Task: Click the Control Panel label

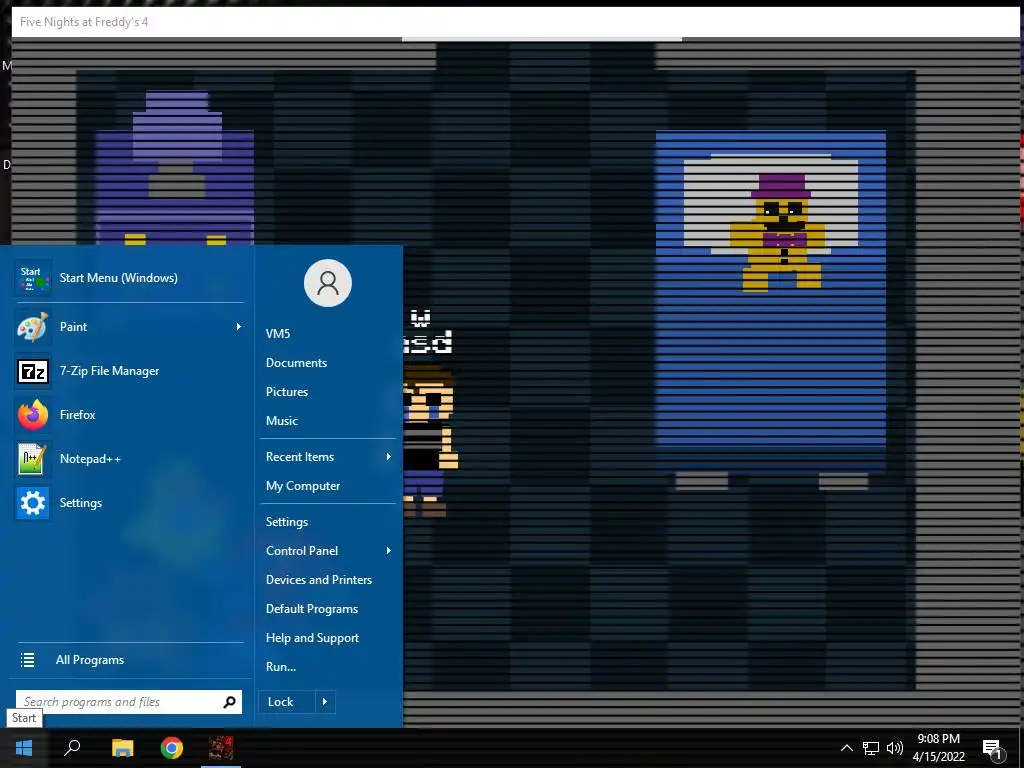Action: point(302,551)
